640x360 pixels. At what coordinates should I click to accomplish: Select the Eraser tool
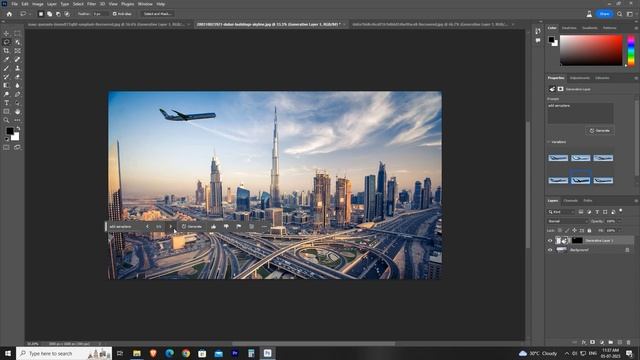(17, 77)
